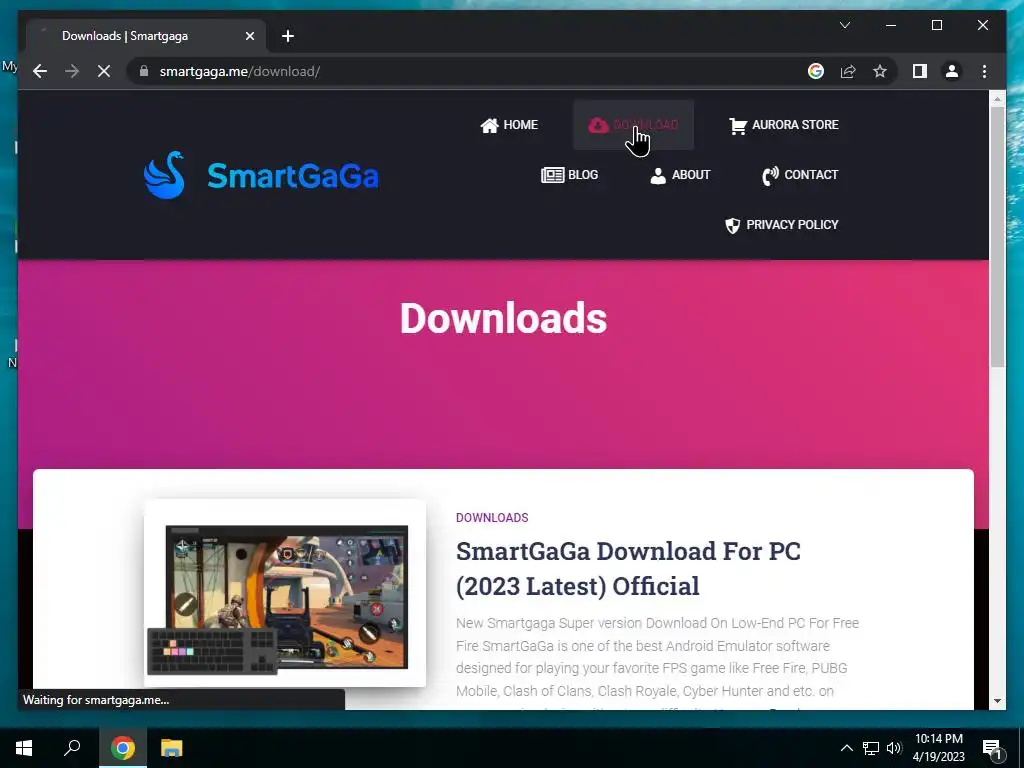Click Chrome icon in taskbar

[x=123, y=748]
